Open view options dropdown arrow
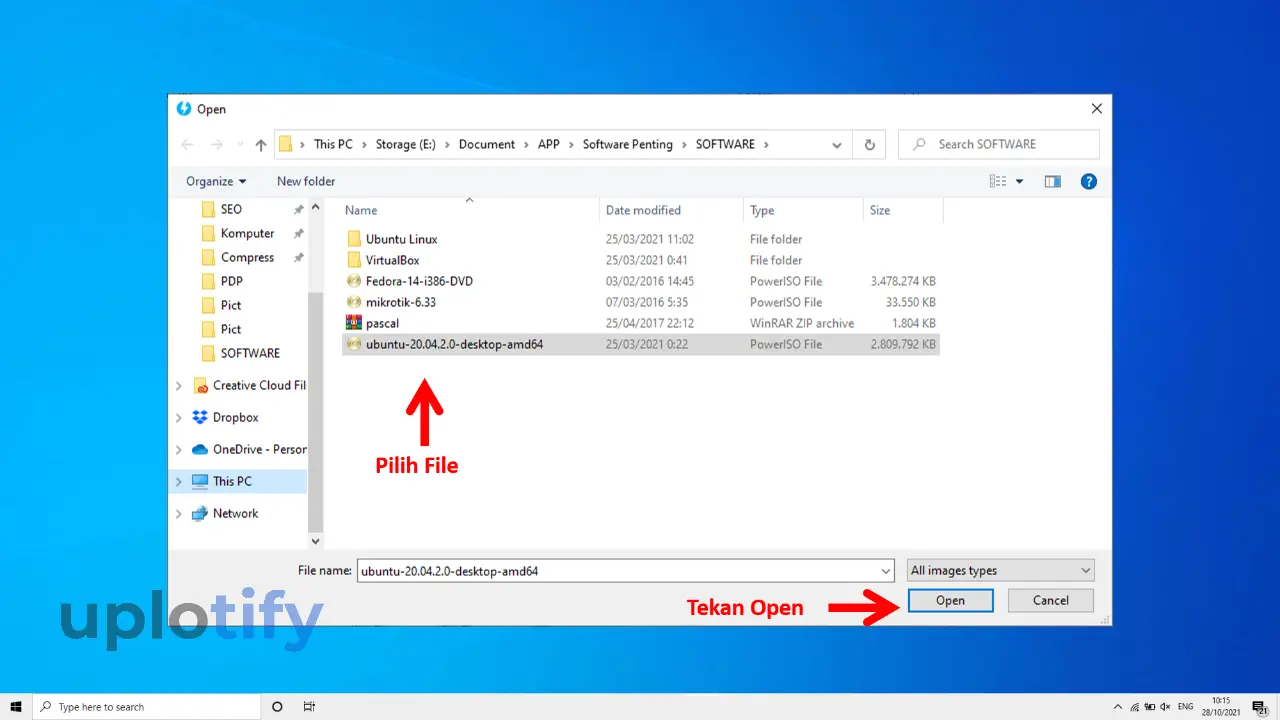The width and height of the screenshot is (1280, 720). click(x=1020, y=181)
